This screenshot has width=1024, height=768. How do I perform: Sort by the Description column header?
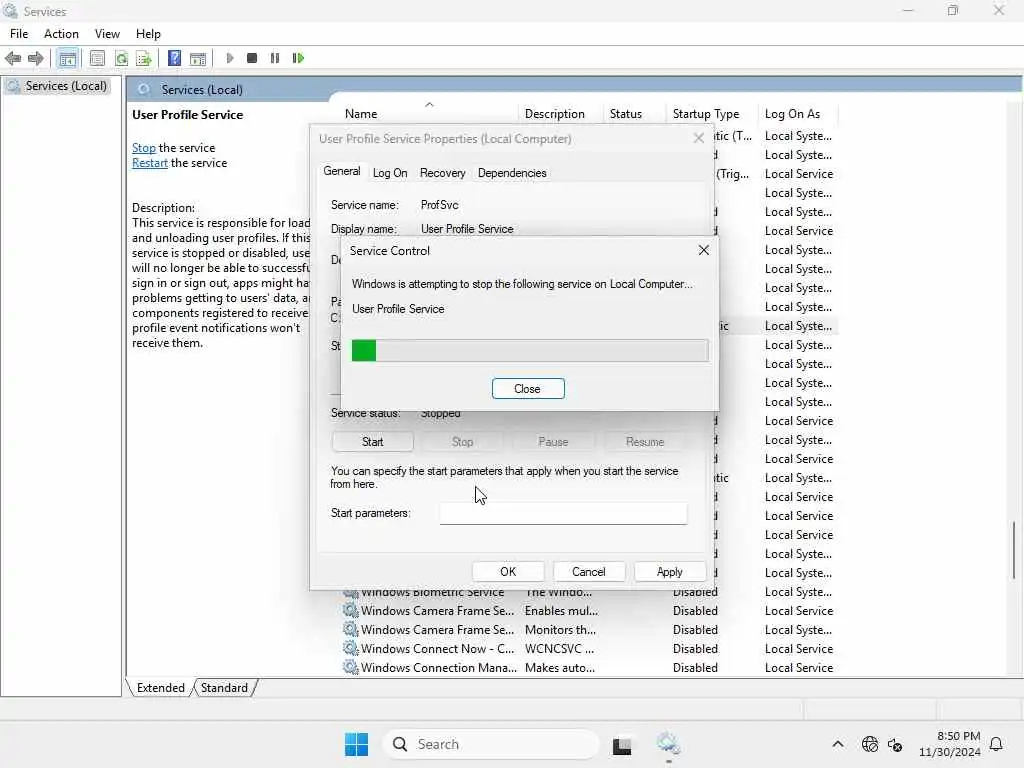click(554, 114)
